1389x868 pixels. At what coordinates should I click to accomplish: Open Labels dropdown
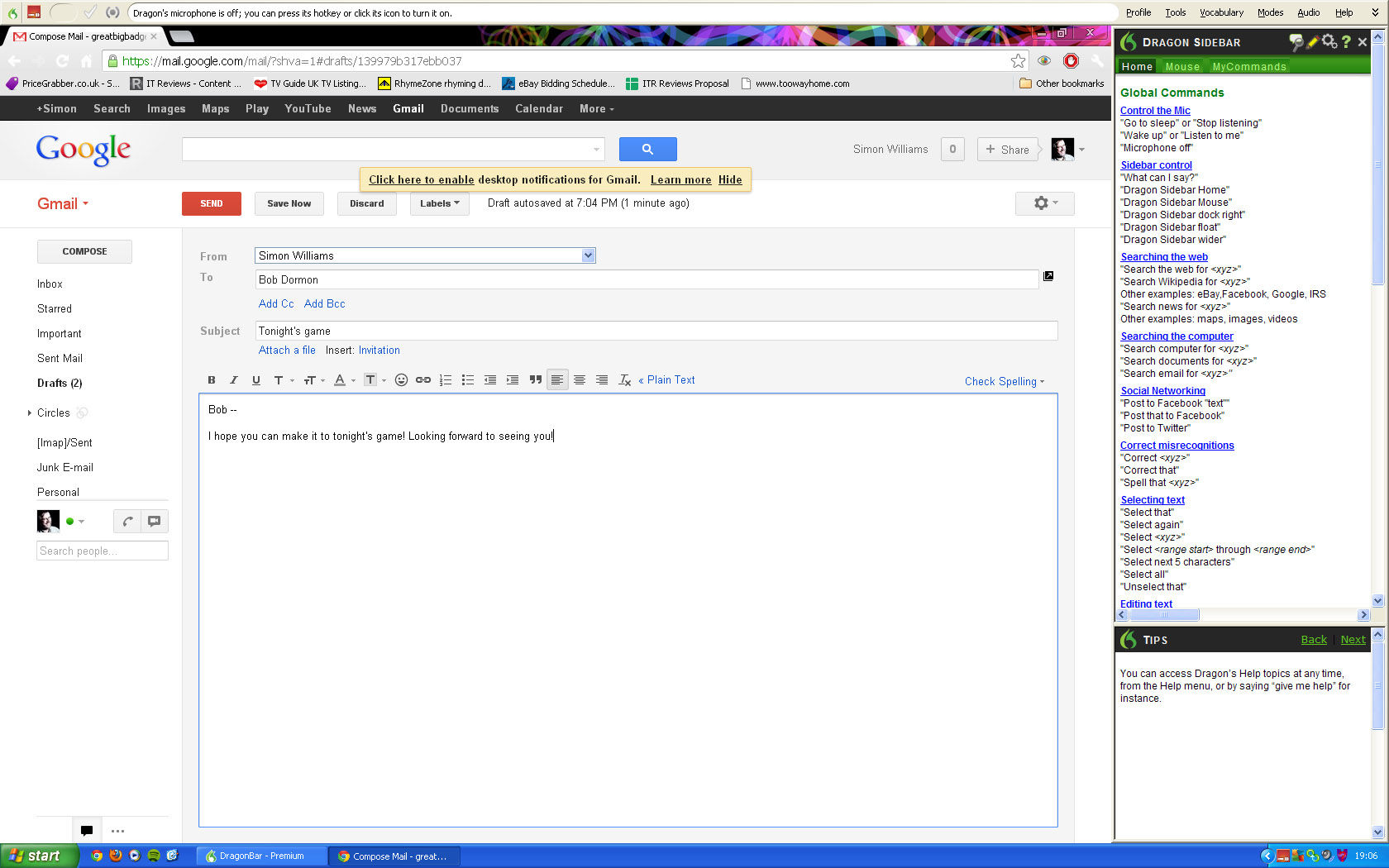[x=440, y=203]
